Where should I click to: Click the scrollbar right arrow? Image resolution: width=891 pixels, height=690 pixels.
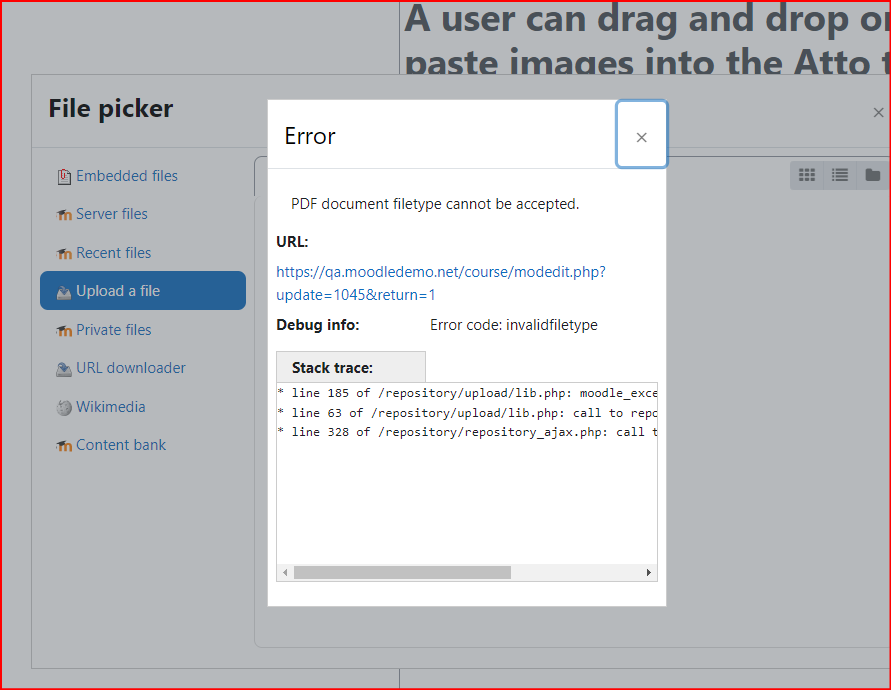[648, 572]
